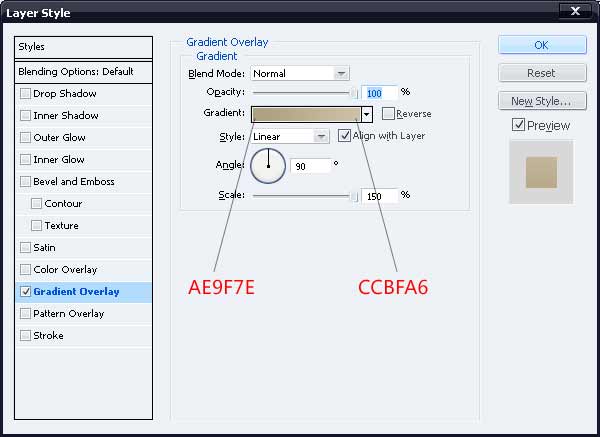Uncheck the Gradient Overlay checkbox
This screenshot has width=600, height=437.
25,292
